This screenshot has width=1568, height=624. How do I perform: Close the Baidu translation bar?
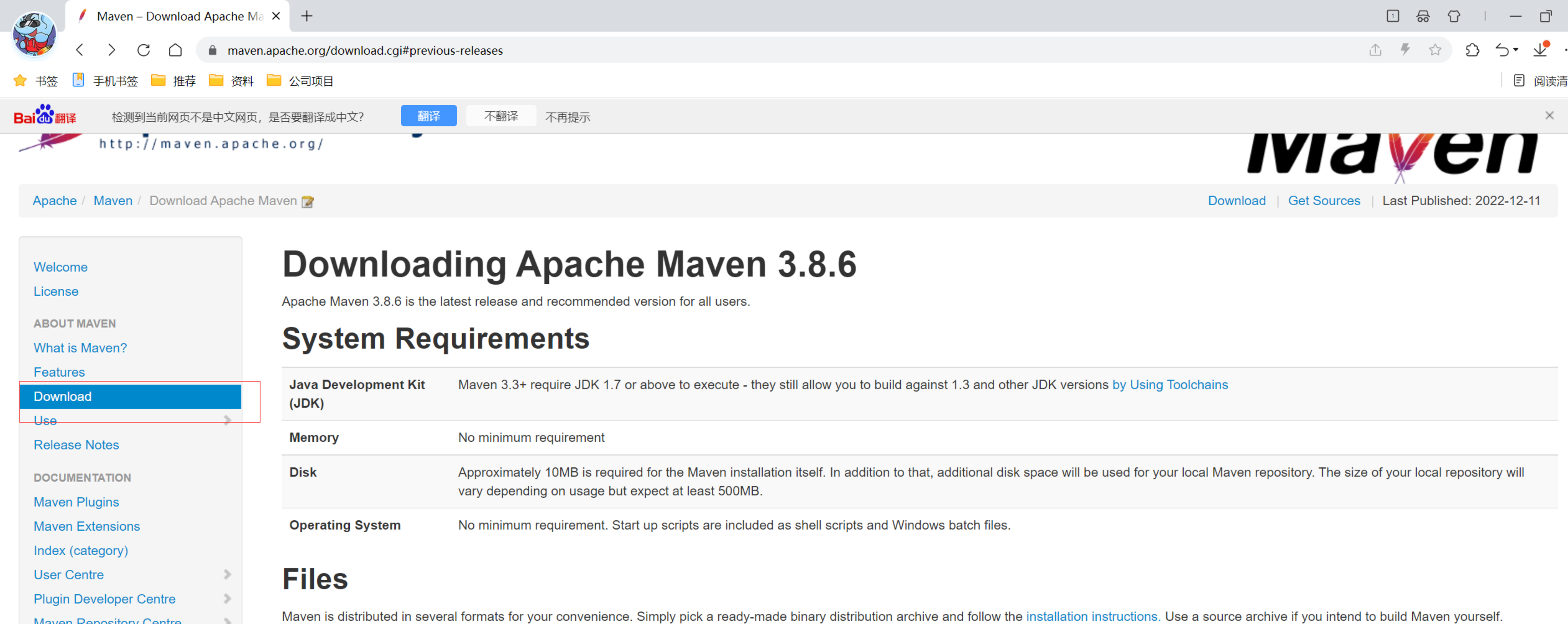[1549, 115]
